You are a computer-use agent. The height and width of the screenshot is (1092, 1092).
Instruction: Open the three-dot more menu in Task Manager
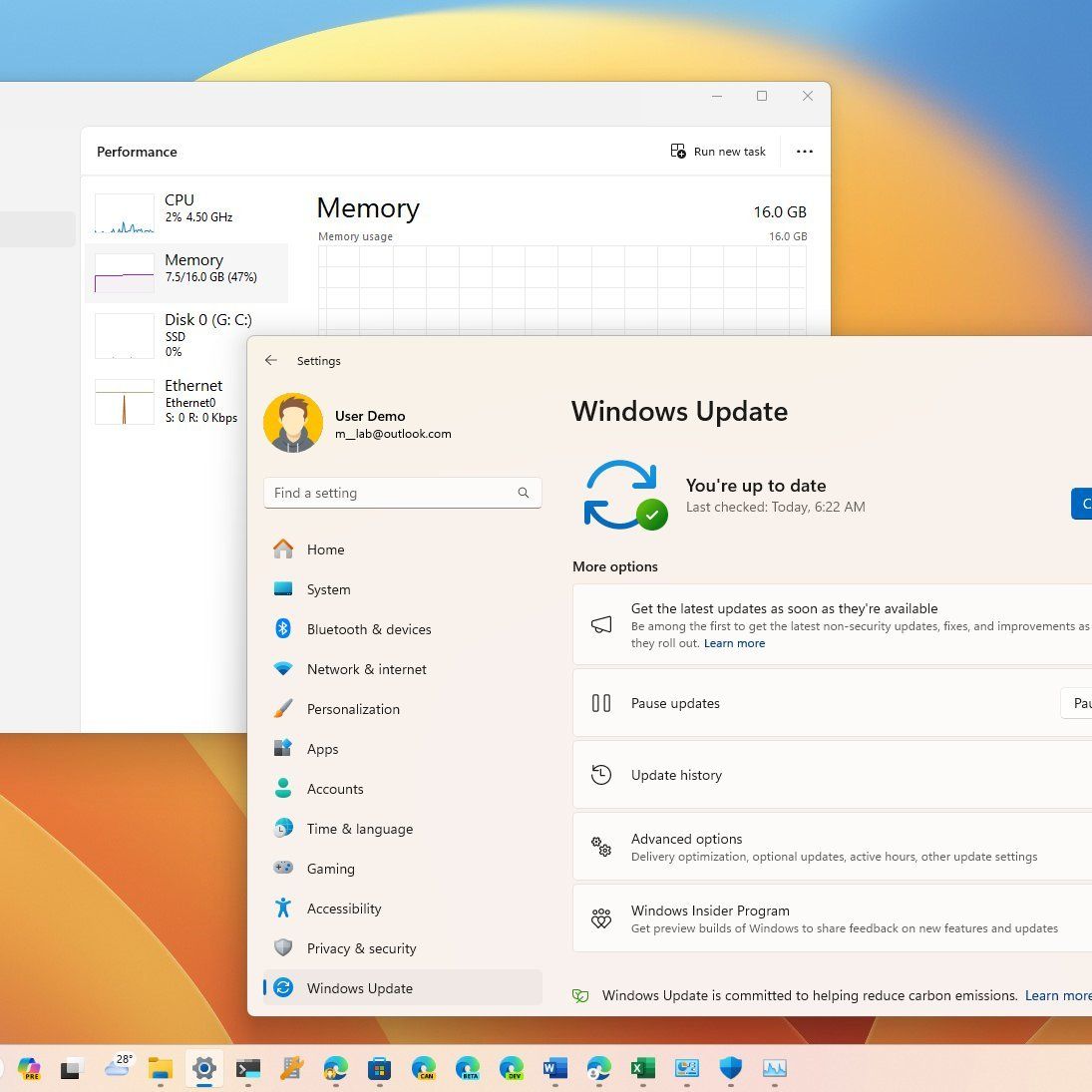pos(805,152)
